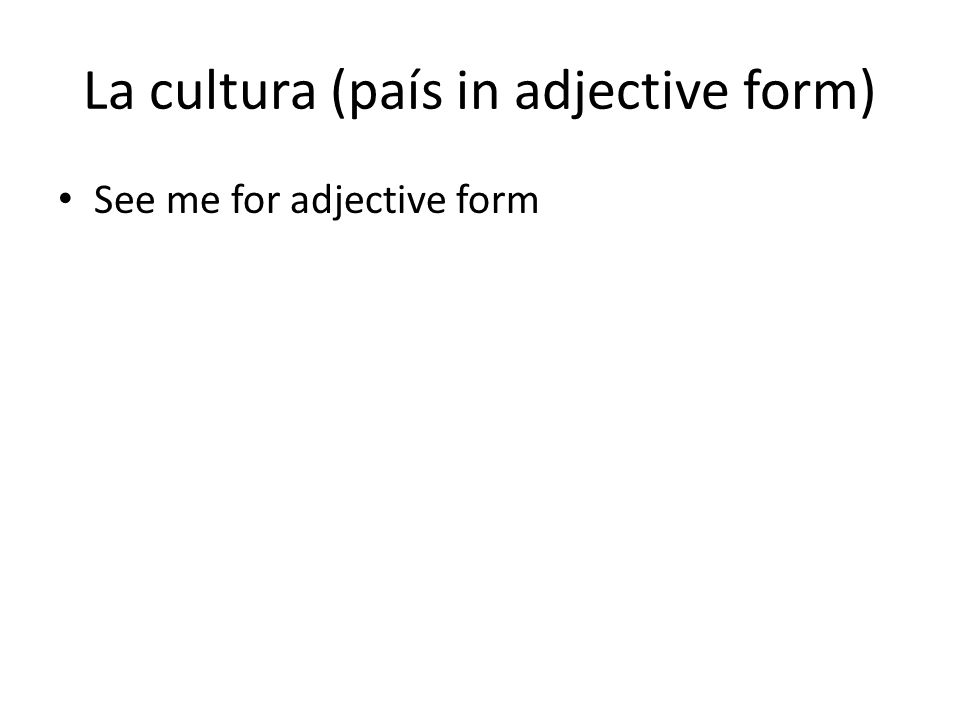Click the slide title "La cultura" heading
Screen dimensions: 960x720
point(479,92)
